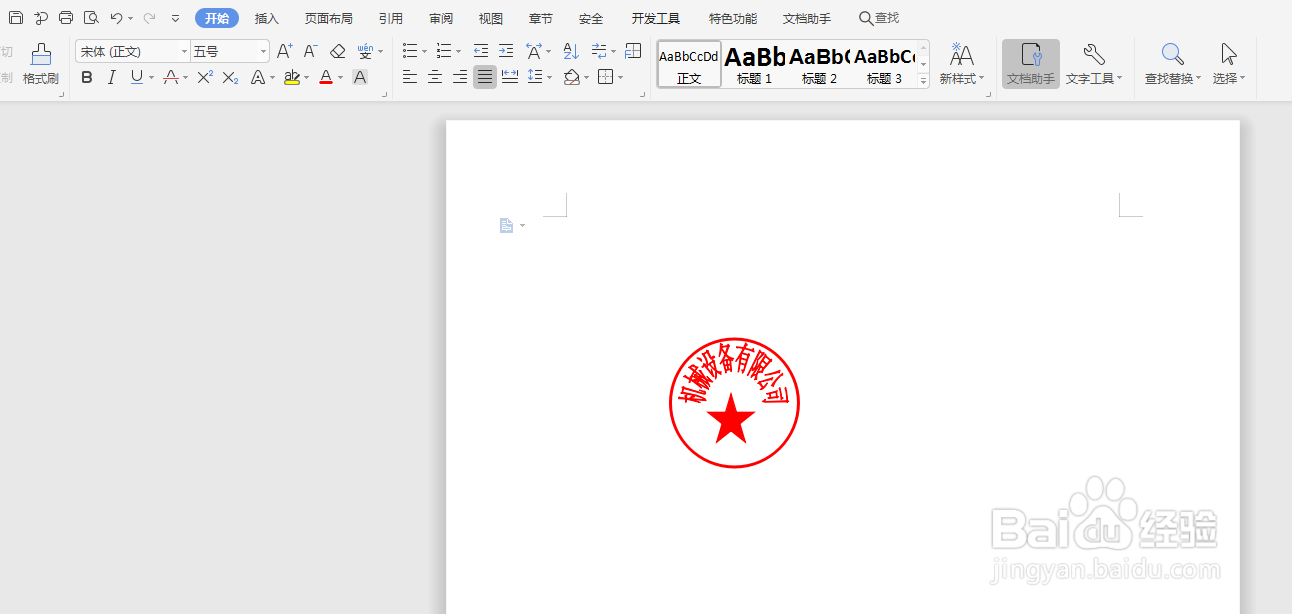Click the Sort A-Z icon
The width and height of the screenshot is (1292, 614).
point(571,51)
